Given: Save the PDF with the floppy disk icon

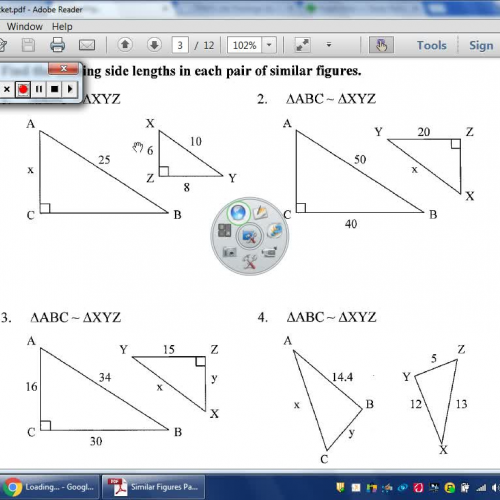Looking at the screenshot, I should click(x=28, y=45).
